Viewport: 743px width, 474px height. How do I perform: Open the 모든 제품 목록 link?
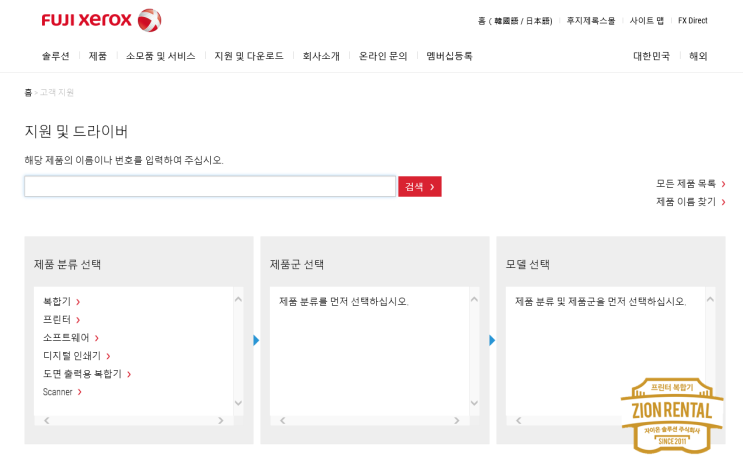click(x=691, y=183)
